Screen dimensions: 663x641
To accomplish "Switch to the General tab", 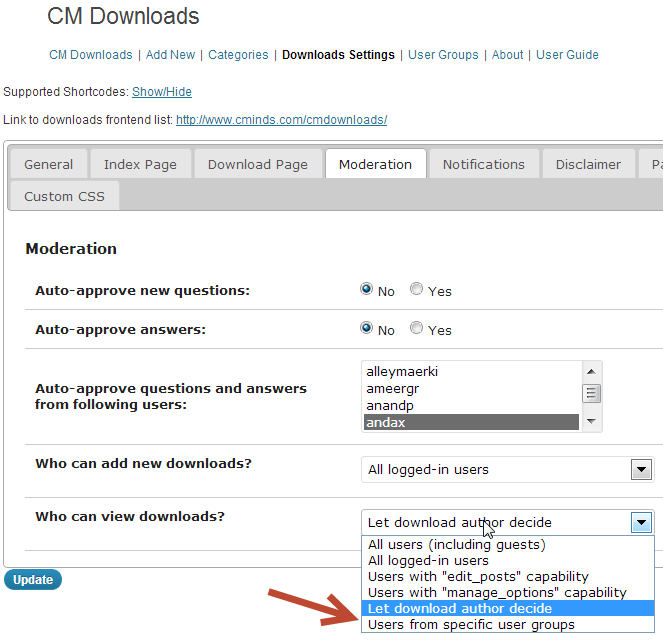I will tap(49, 165).
